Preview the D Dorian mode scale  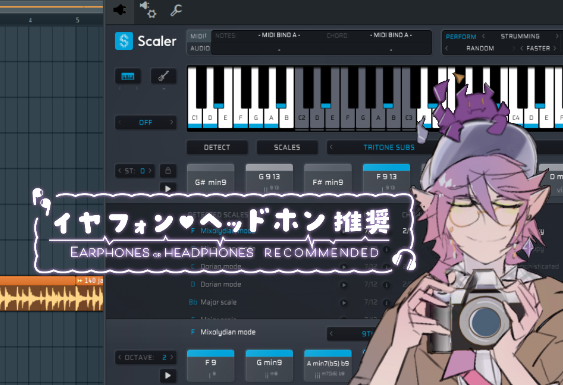[344, 285]
